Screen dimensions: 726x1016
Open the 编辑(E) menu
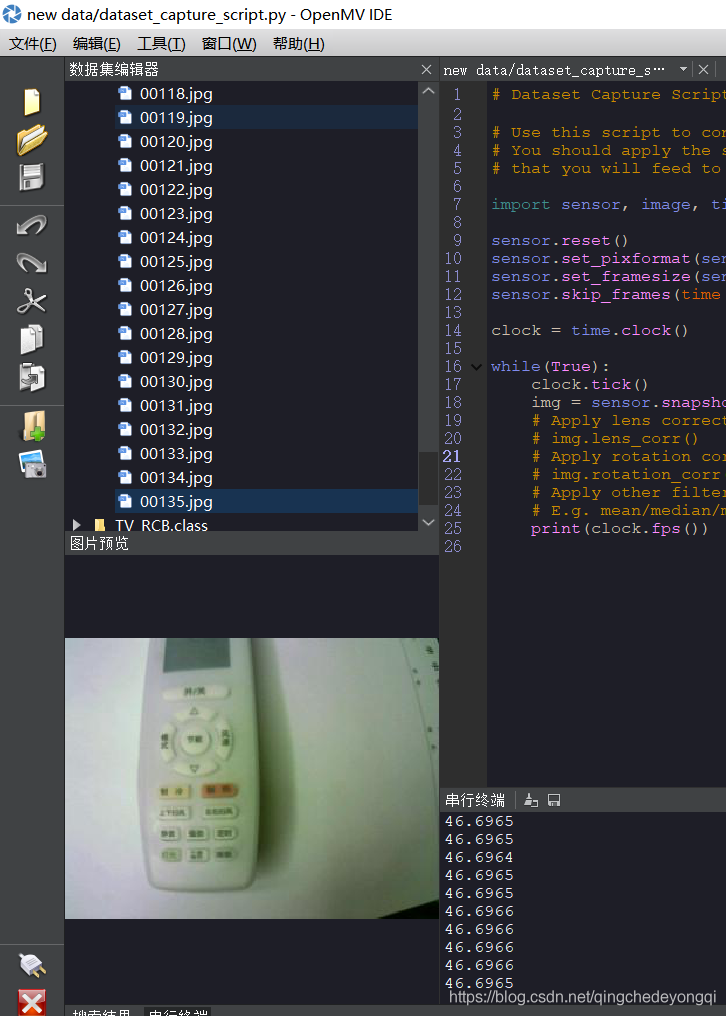tap(97, 44)
